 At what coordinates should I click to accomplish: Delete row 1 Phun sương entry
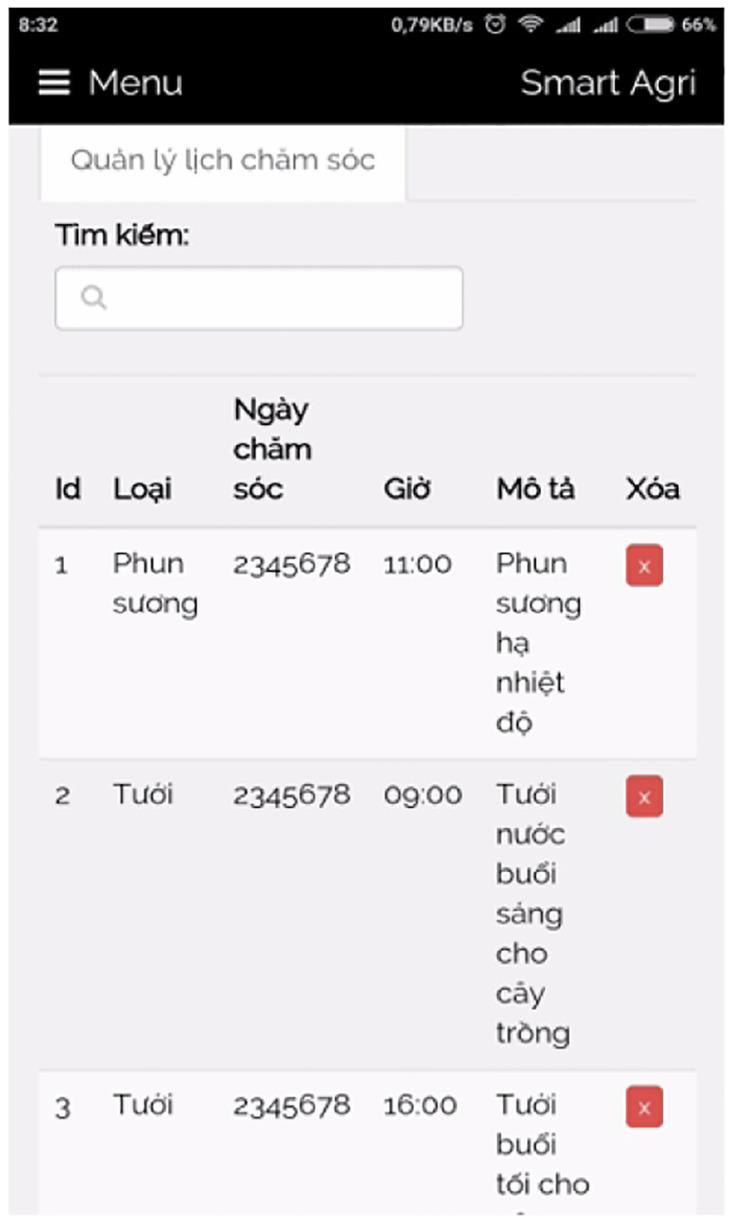pyautogui.click(x=644, y=567)
